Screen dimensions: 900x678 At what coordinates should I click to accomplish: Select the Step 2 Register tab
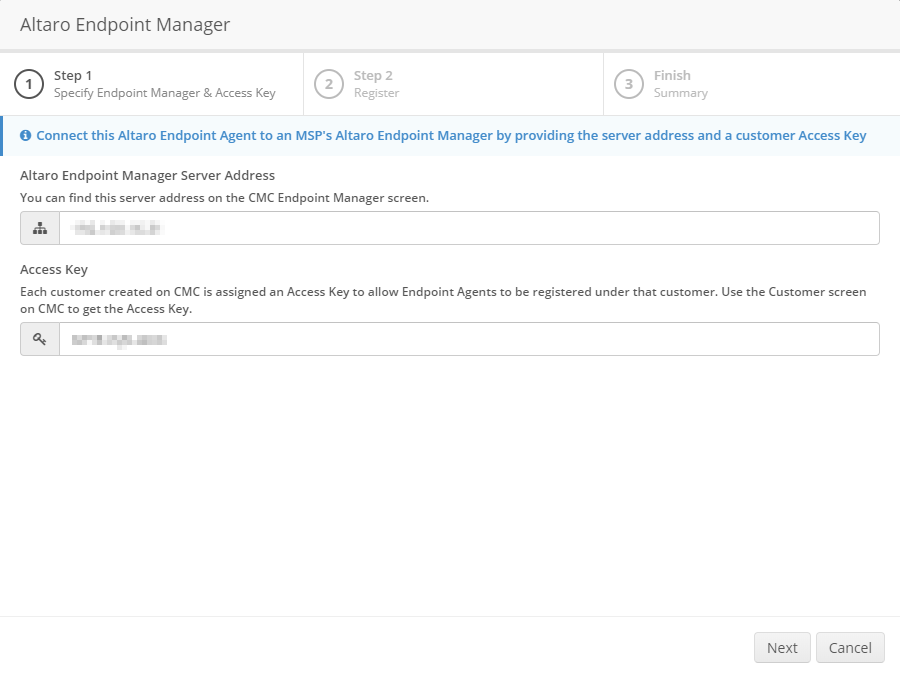[453, 84]
